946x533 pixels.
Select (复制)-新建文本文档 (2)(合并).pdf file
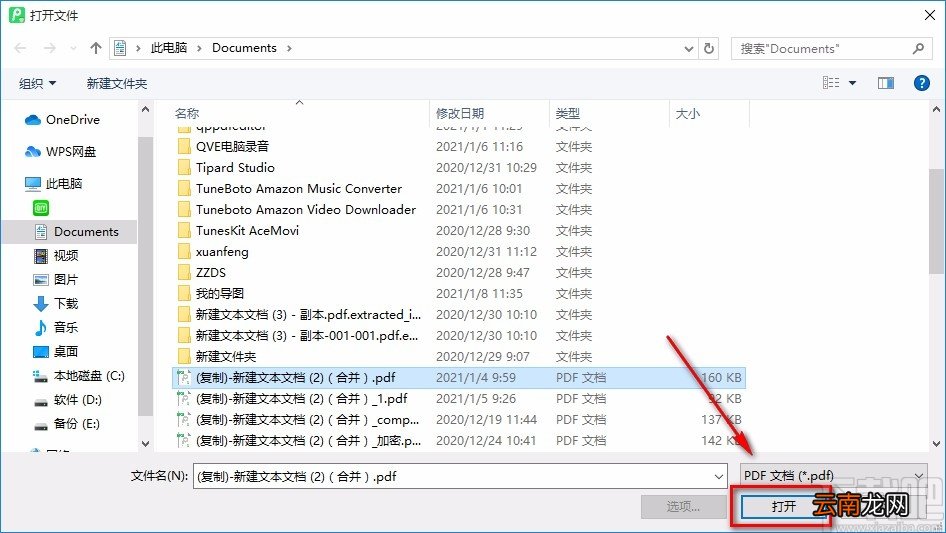point(459,378)
